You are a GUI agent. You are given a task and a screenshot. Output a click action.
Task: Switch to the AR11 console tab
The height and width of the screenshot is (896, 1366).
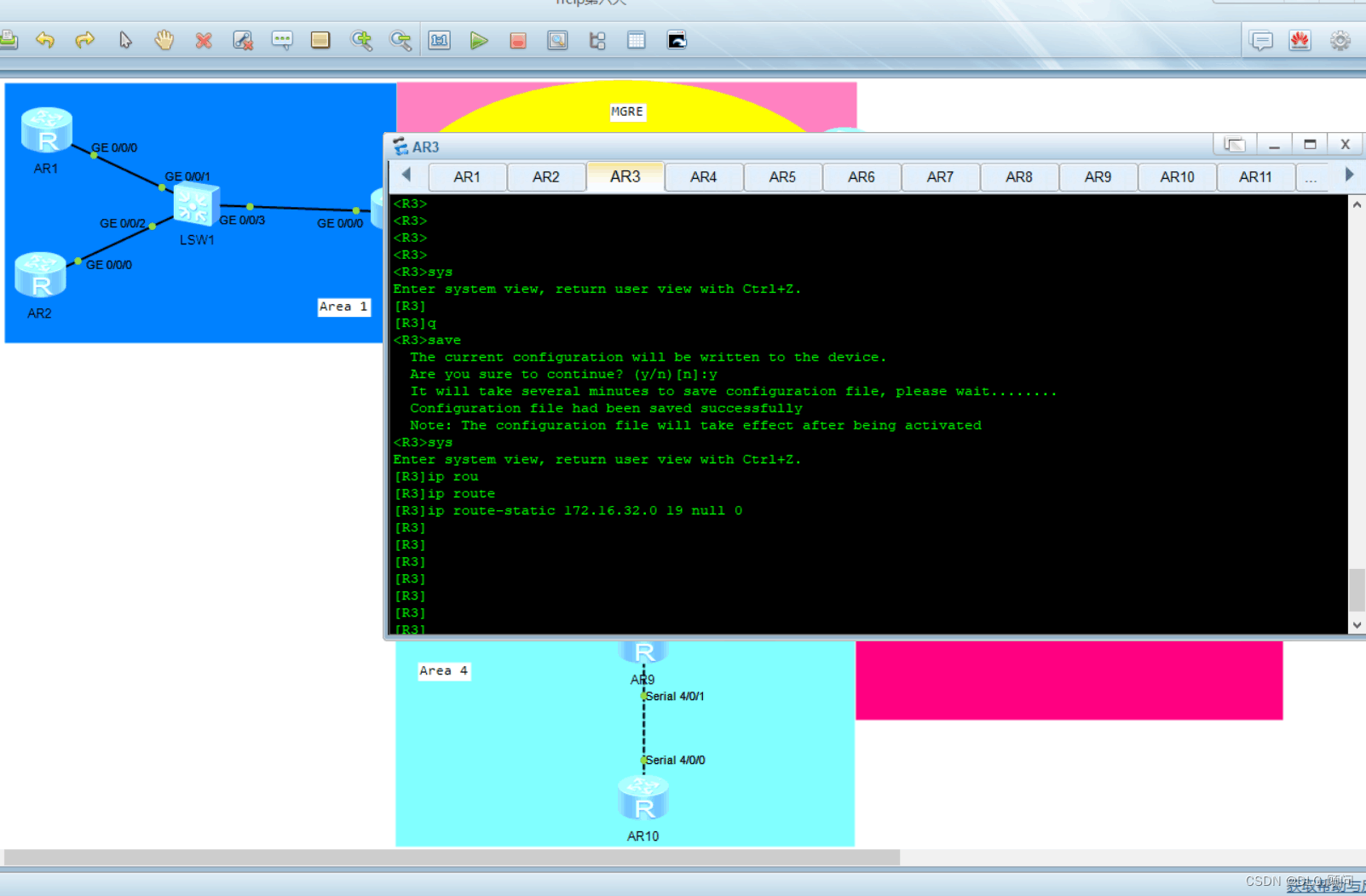click(x=1256, y=177)
